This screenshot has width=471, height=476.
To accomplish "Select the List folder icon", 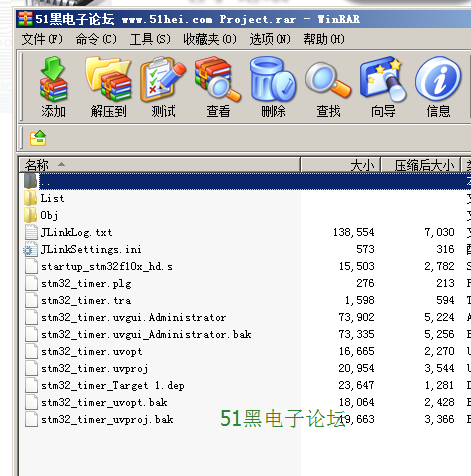I will 30,198.
